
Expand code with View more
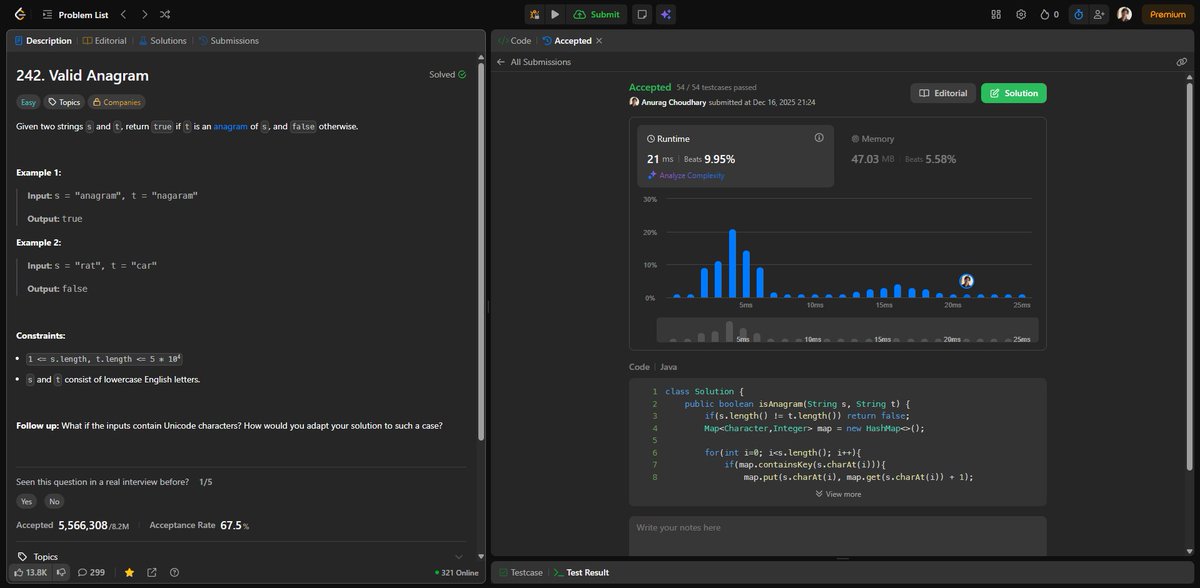point(838,494)
